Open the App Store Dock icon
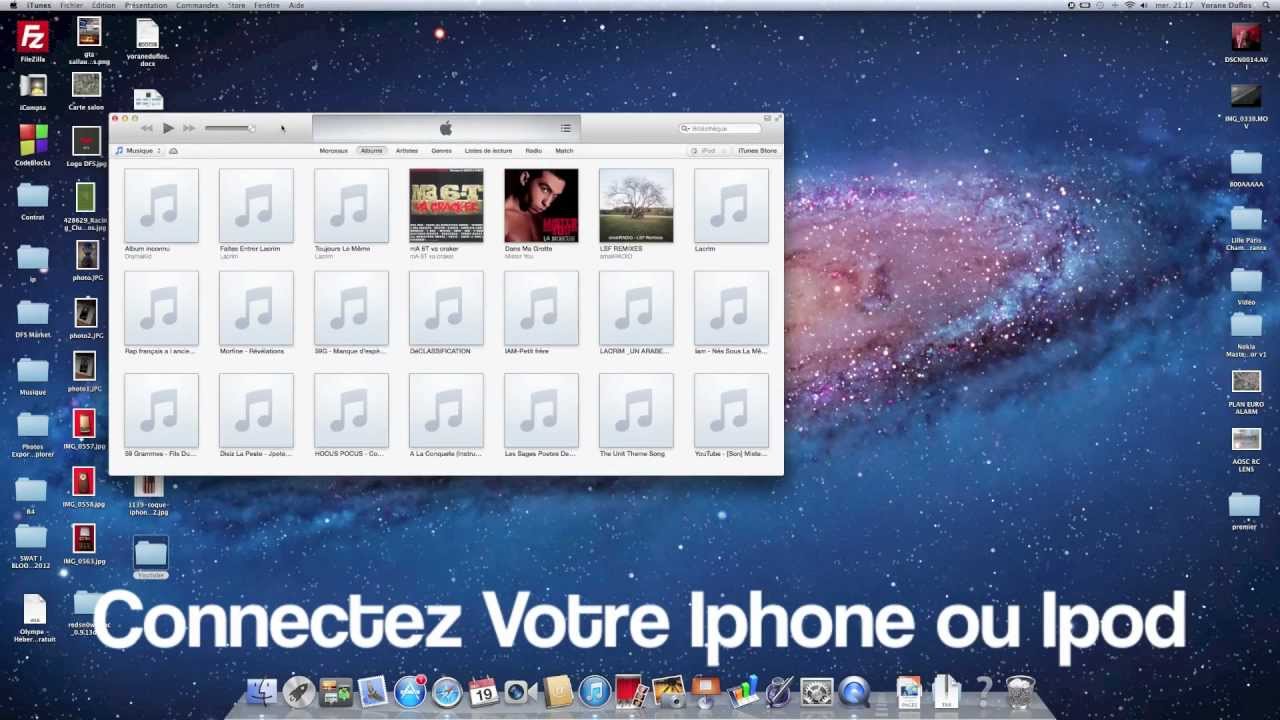 pos(409,692)
